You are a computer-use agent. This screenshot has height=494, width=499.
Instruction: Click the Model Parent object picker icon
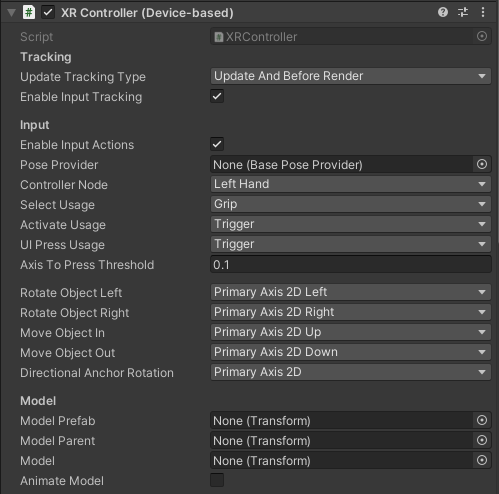coord(482,440)
